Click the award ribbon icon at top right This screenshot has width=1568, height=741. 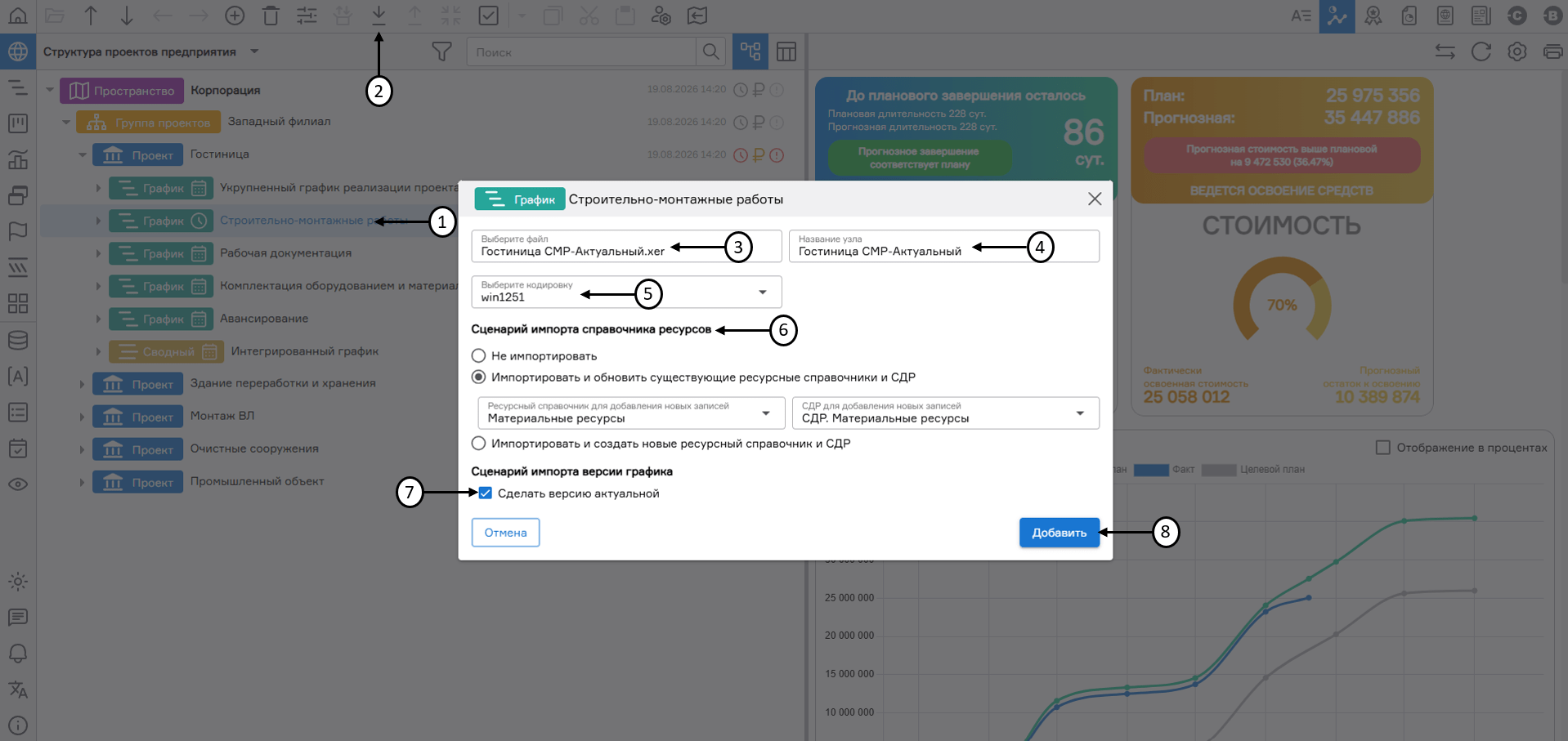click(1373, 16)
